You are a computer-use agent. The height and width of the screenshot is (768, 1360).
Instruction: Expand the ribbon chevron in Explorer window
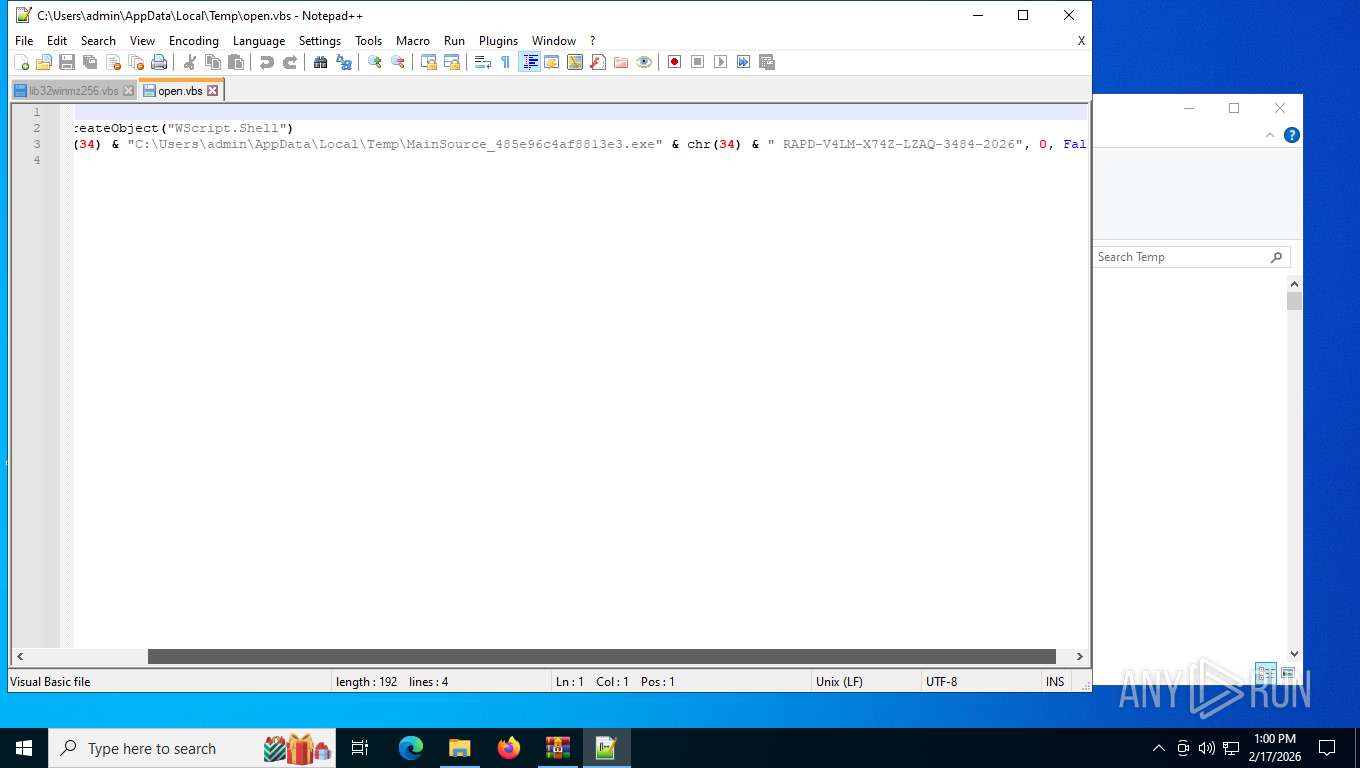coord(1271,135)
